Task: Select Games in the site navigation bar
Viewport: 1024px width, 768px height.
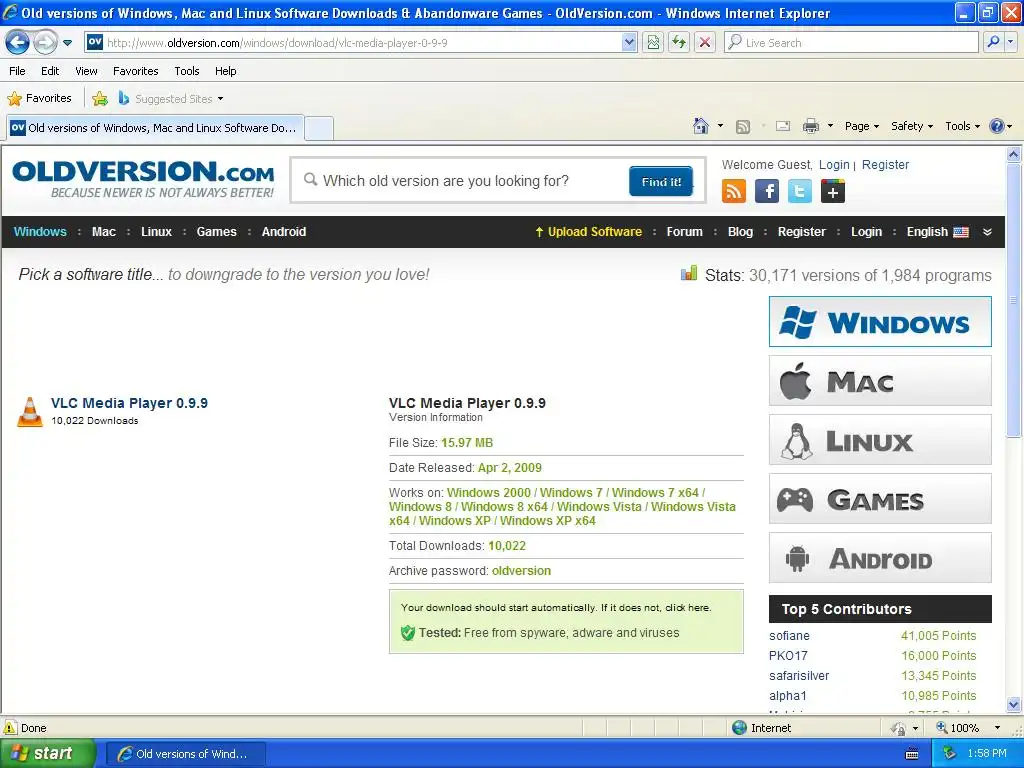Action: tap(217, 232)
